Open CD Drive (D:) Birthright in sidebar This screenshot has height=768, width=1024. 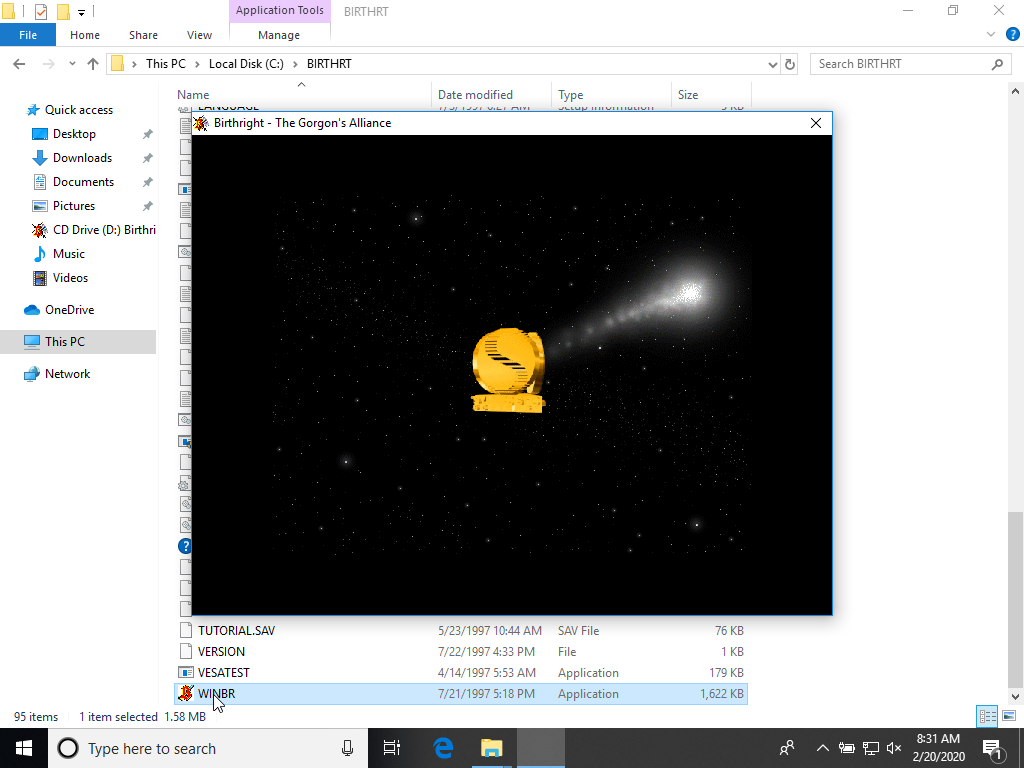click(x=104, y=230)
